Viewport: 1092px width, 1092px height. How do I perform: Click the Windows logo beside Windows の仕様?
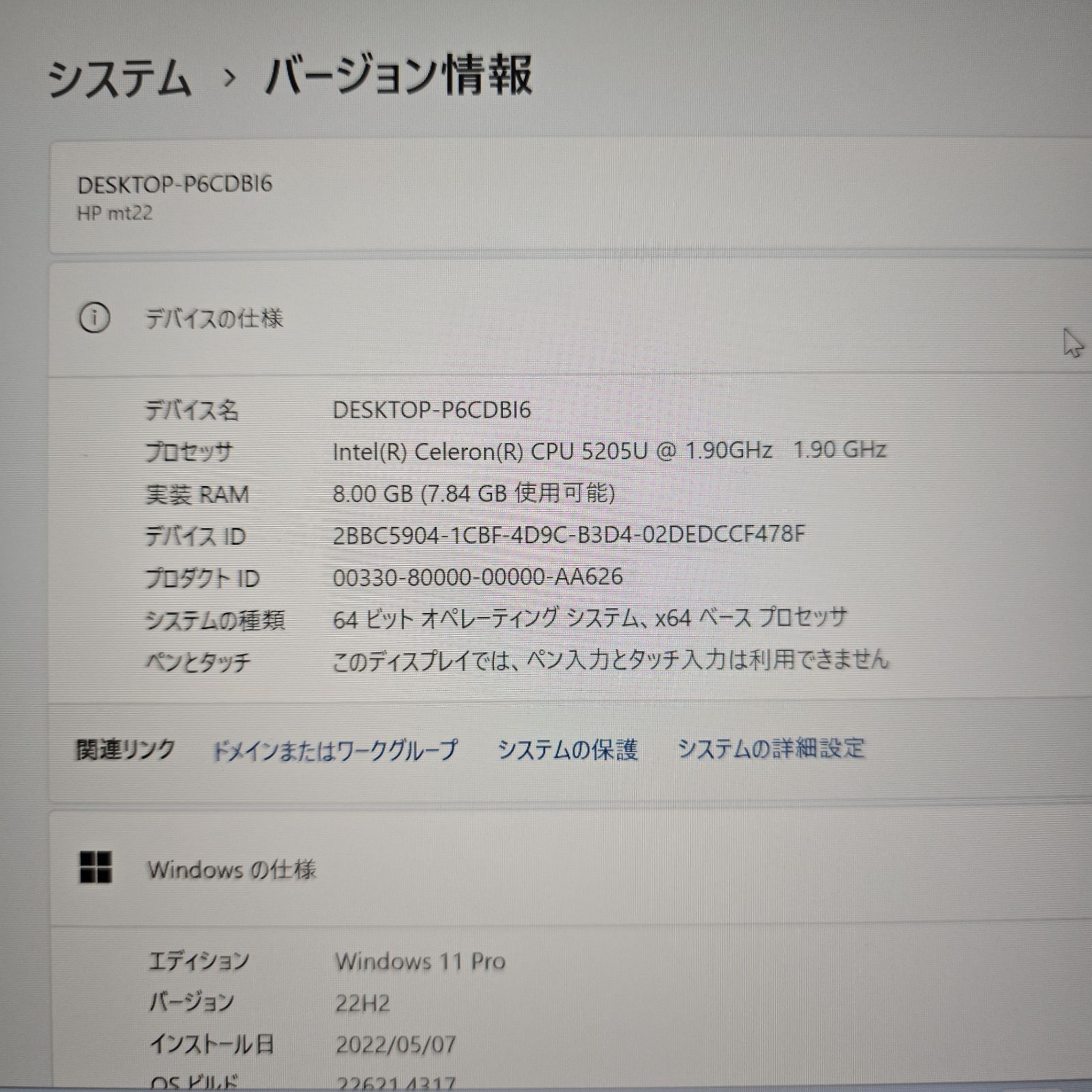tap(96, 867)
